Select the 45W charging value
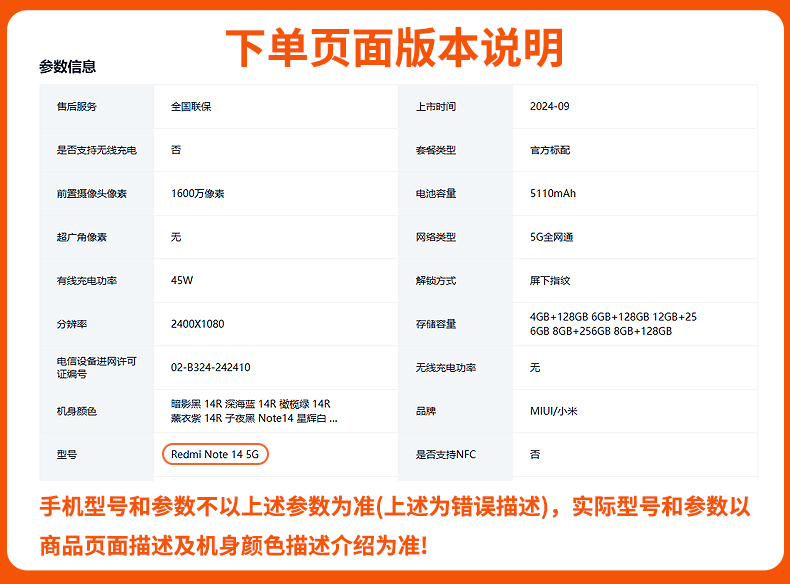The width and height of the screenshot is (790, 584). coord(182,280)
